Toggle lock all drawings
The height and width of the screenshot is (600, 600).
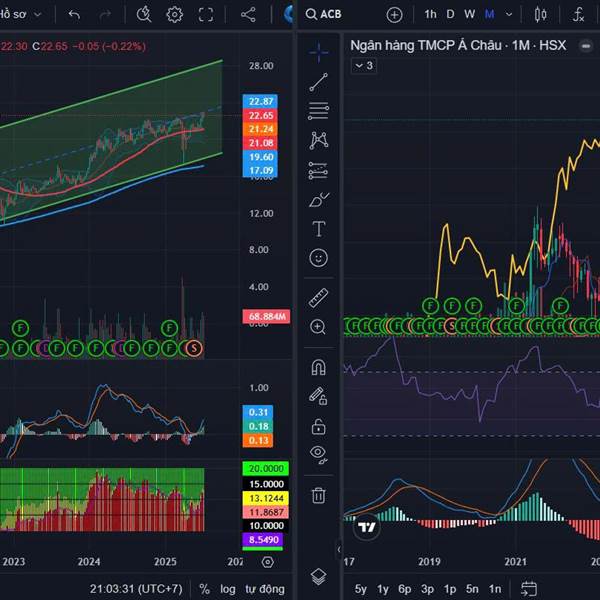click(318, 426)
